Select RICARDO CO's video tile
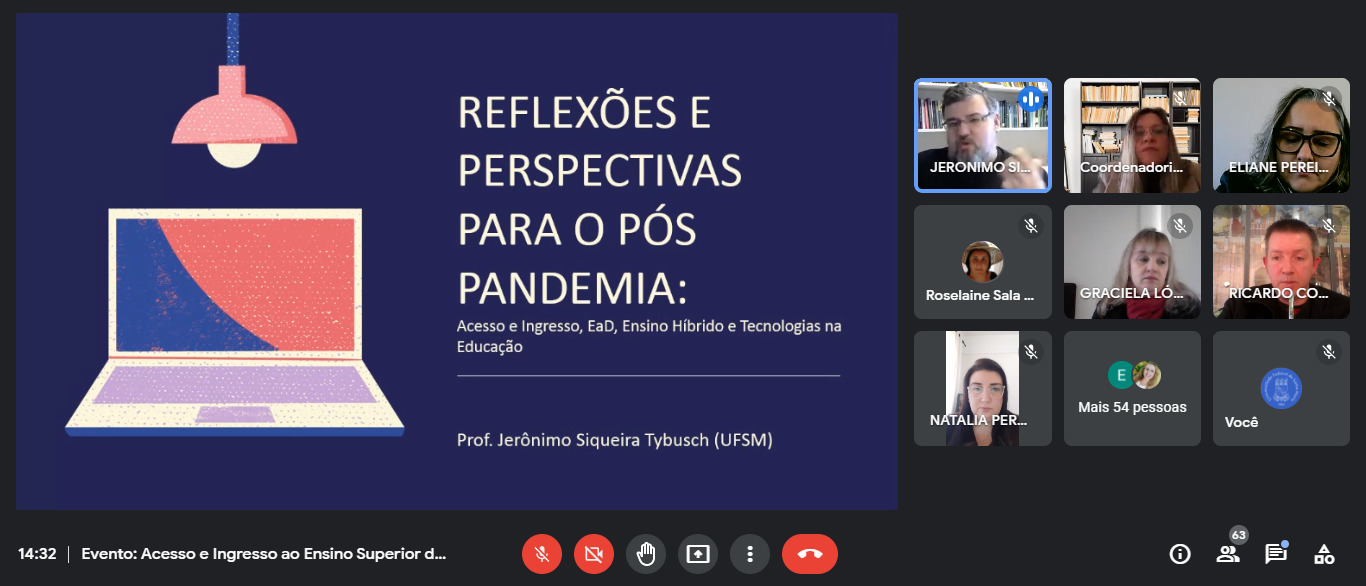1366x586 pixels. click(x=1281, y=262)
